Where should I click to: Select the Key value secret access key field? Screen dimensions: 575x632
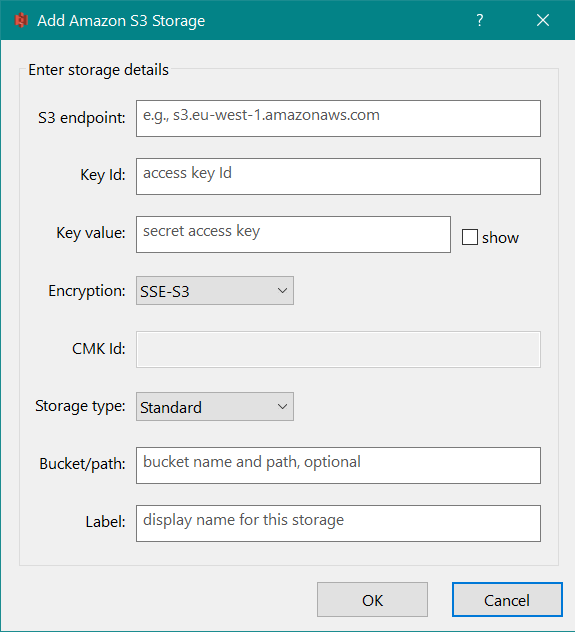coord(293,235)
